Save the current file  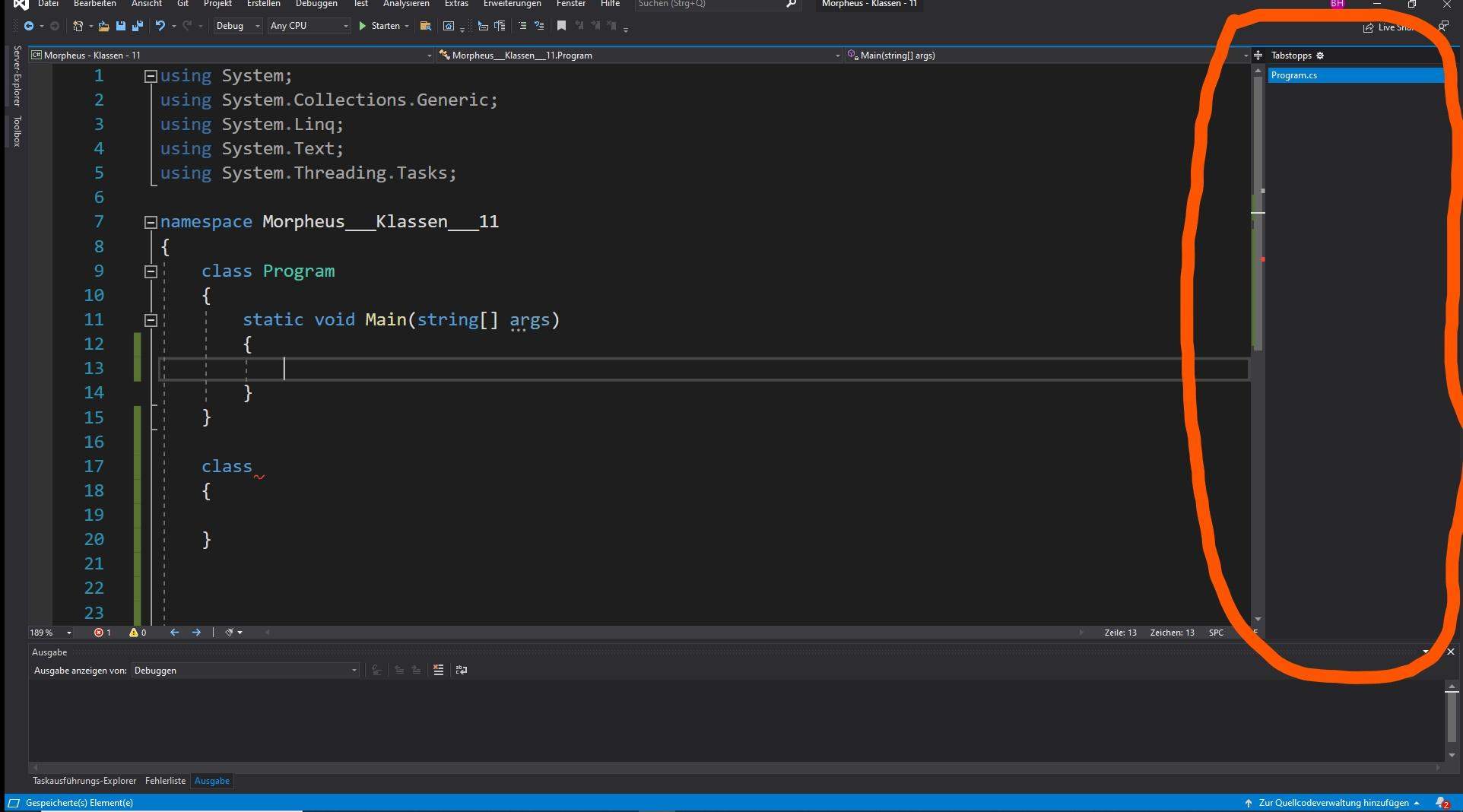point(120,26)
